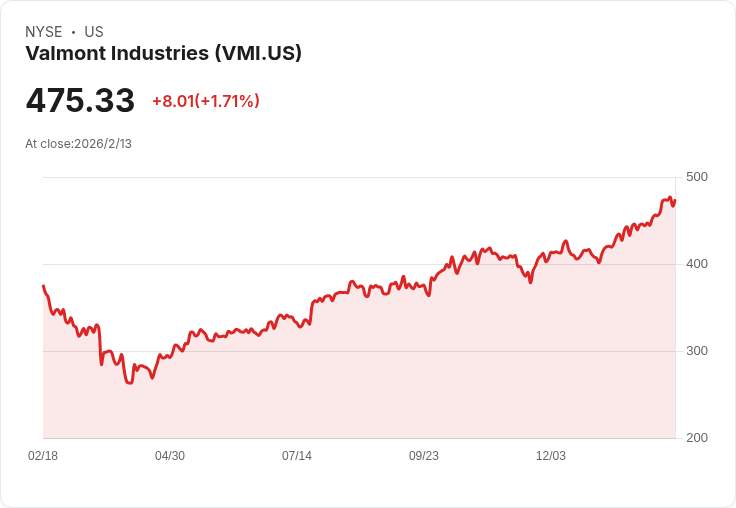Screen dimensions: 736x508
Task: Select the 07/14 date on x-axis
Action: (297, 456)
